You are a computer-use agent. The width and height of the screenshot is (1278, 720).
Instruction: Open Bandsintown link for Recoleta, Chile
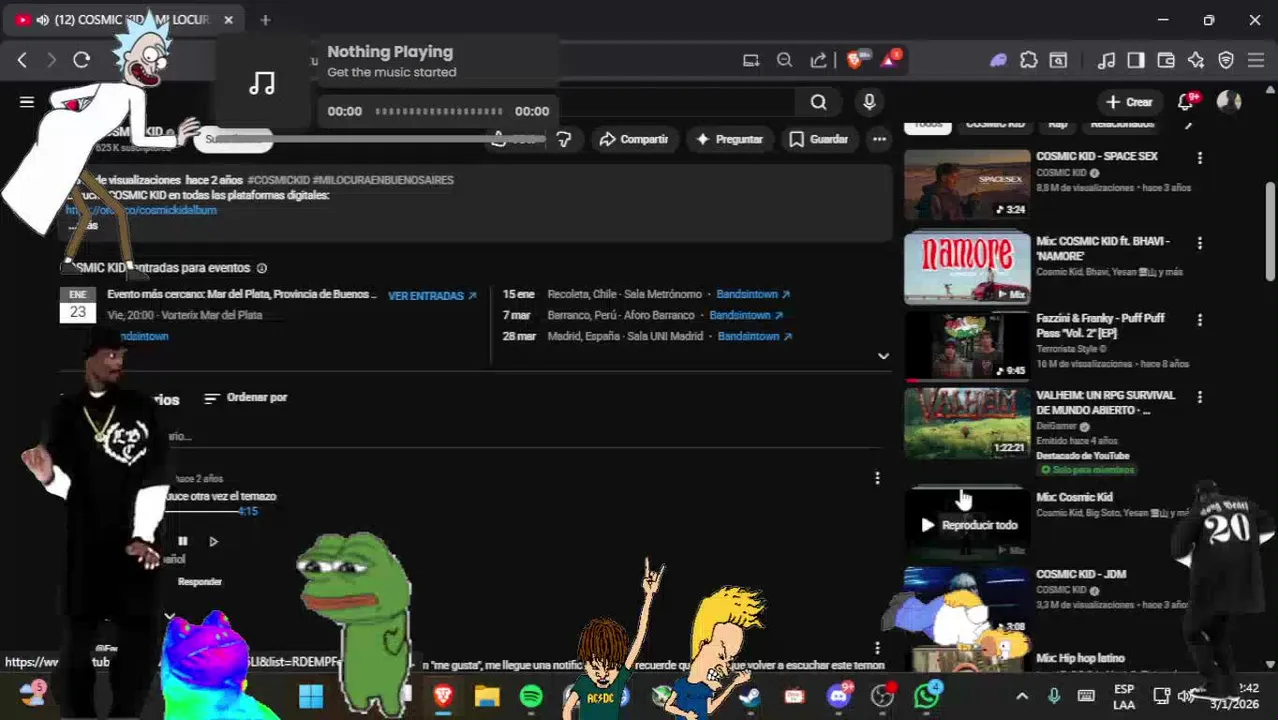[x=753, y=294]
